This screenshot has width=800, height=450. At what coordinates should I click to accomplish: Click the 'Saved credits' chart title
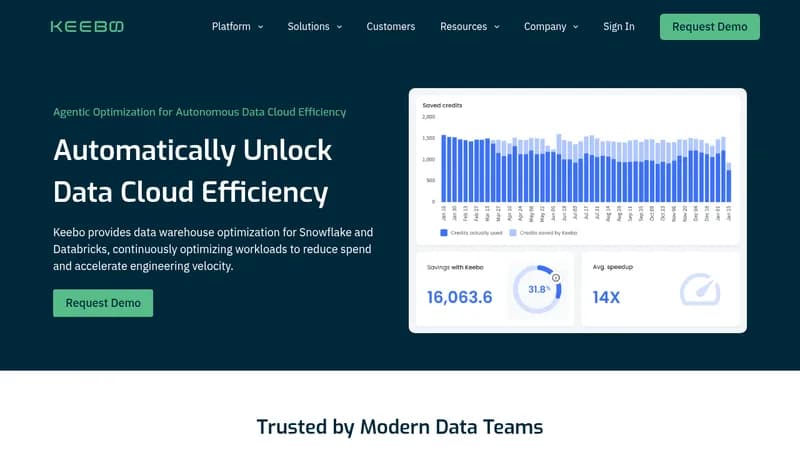point(442,105)
